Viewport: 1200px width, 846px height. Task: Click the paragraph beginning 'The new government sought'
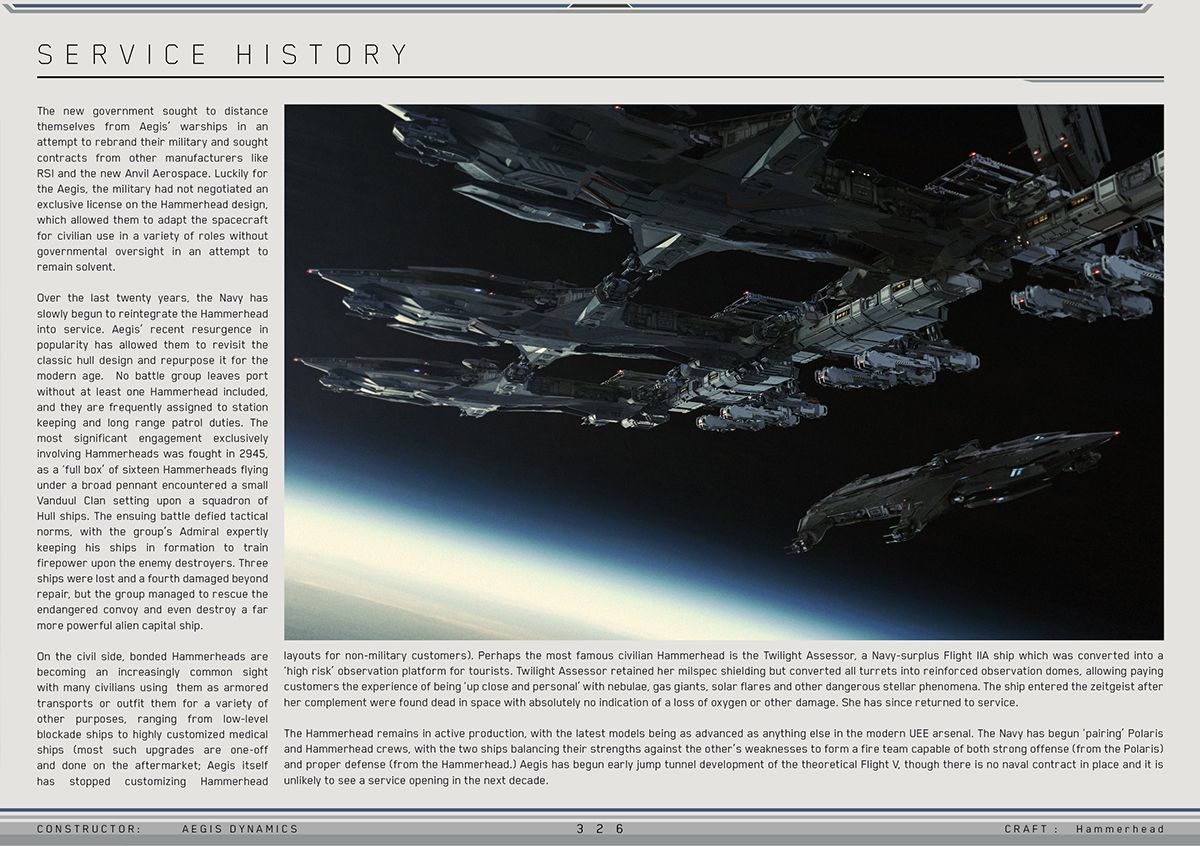[x=152, y=189]
